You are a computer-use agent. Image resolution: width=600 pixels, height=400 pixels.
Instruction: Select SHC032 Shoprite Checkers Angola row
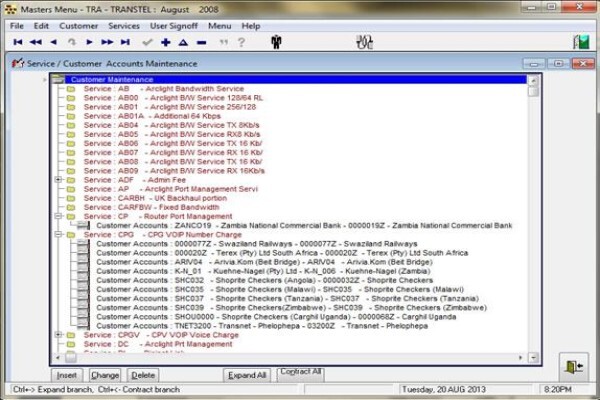pos(265,281)
